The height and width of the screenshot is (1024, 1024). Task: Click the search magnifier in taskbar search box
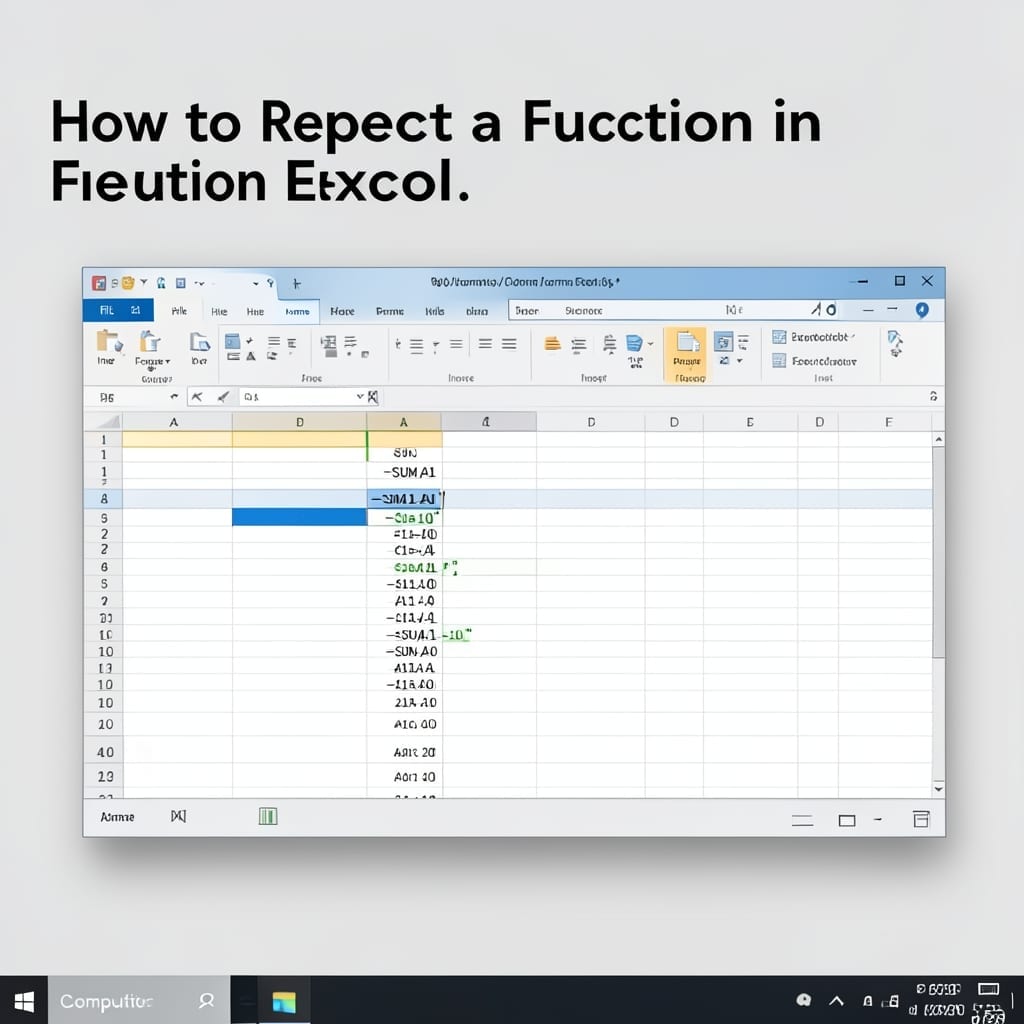click(x=207, y=1000)
